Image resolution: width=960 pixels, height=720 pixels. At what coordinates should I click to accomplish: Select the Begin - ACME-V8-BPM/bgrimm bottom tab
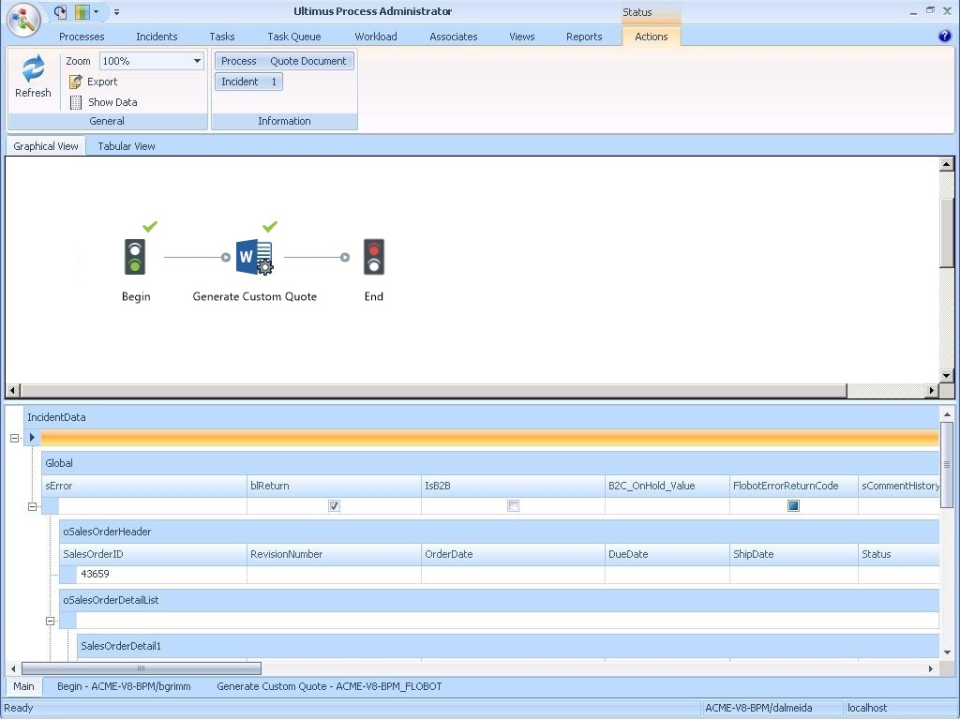coord(122,686)
